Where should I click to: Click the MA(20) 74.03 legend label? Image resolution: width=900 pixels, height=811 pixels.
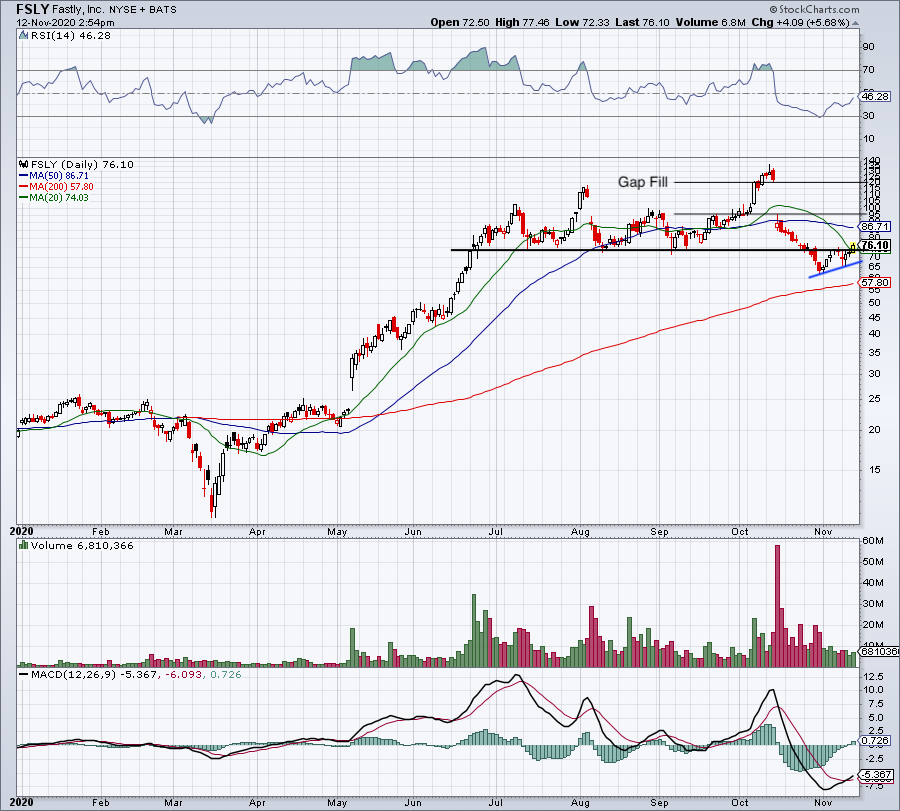tap(59, 197)
